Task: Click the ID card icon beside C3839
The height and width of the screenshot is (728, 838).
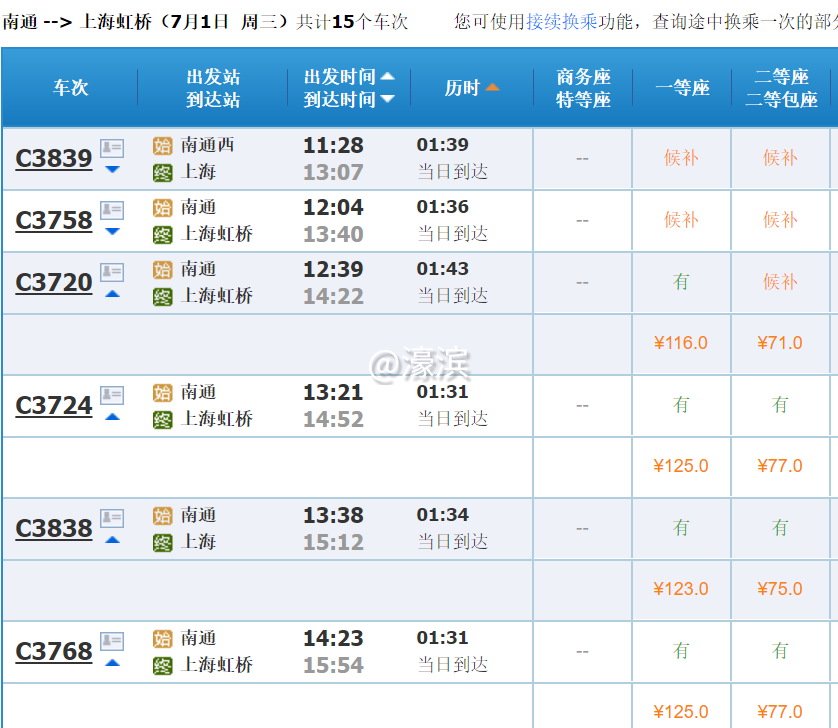Action: pos(112,147)
